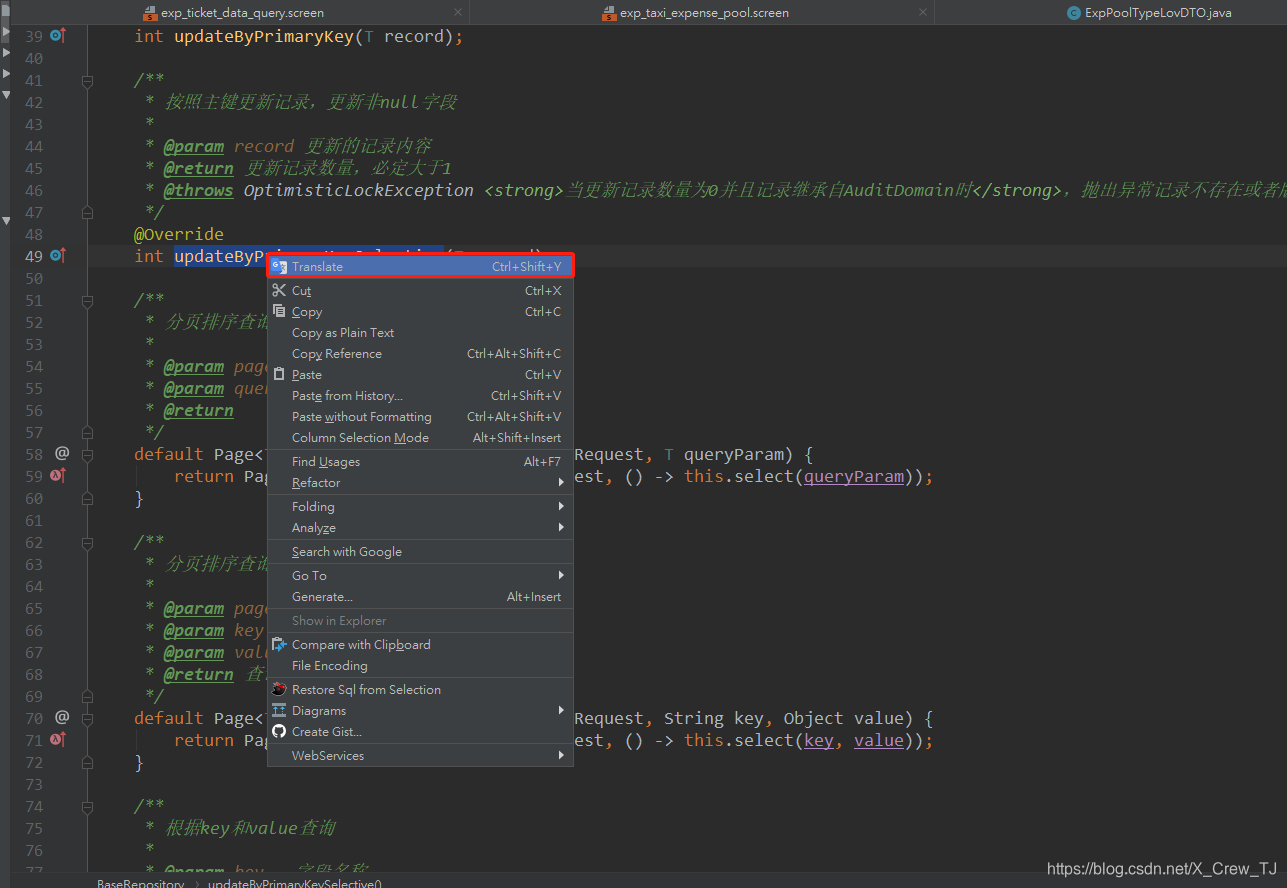Click the @ gutter marker on line 58

pos(62,453)
